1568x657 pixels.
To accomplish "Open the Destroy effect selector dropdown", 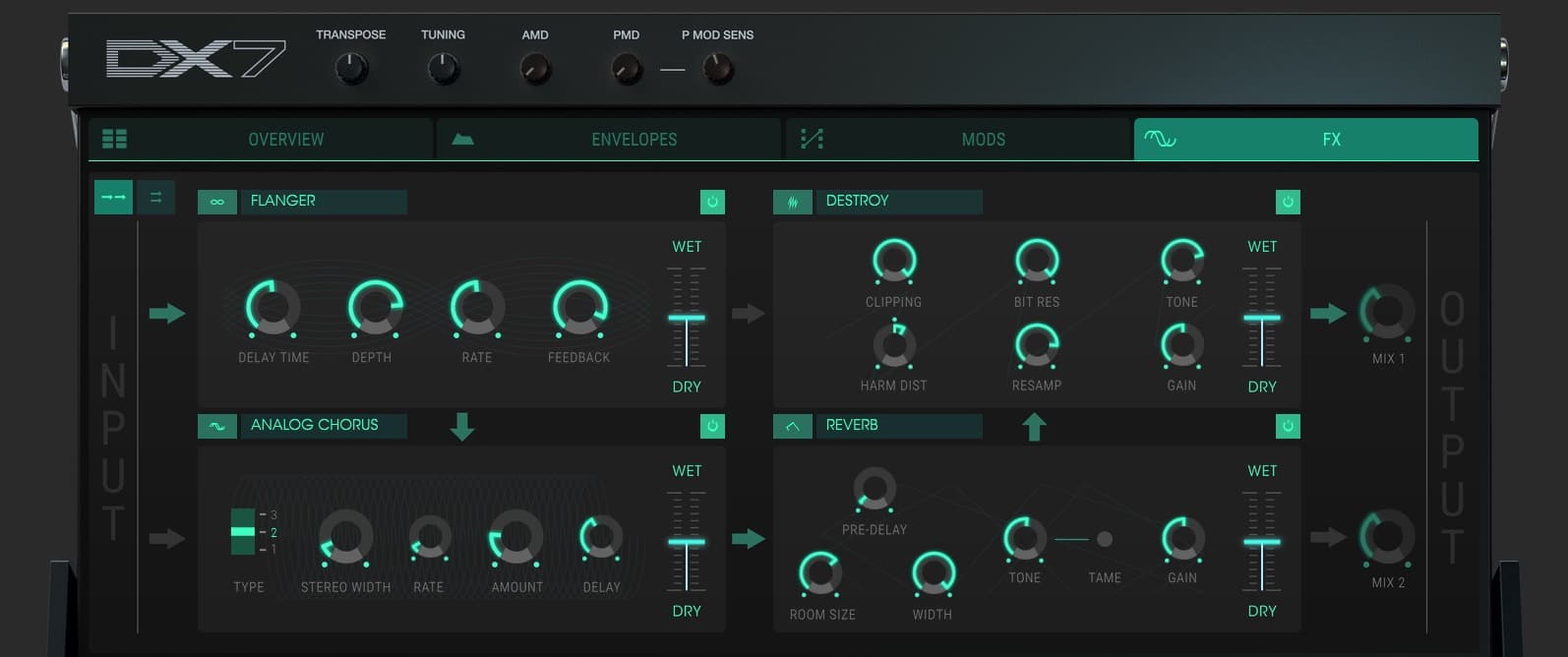I will click(899, 202).
